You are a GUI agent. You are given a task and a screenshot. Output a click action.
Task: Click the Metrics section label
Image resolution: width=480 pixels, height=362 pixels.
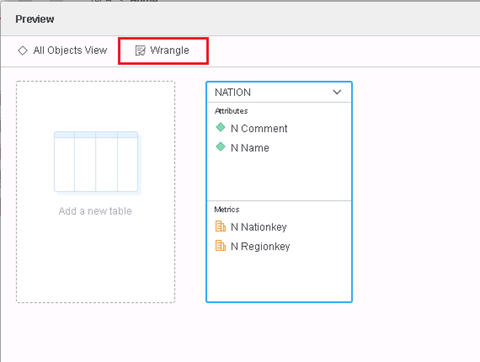click(227, 209)
